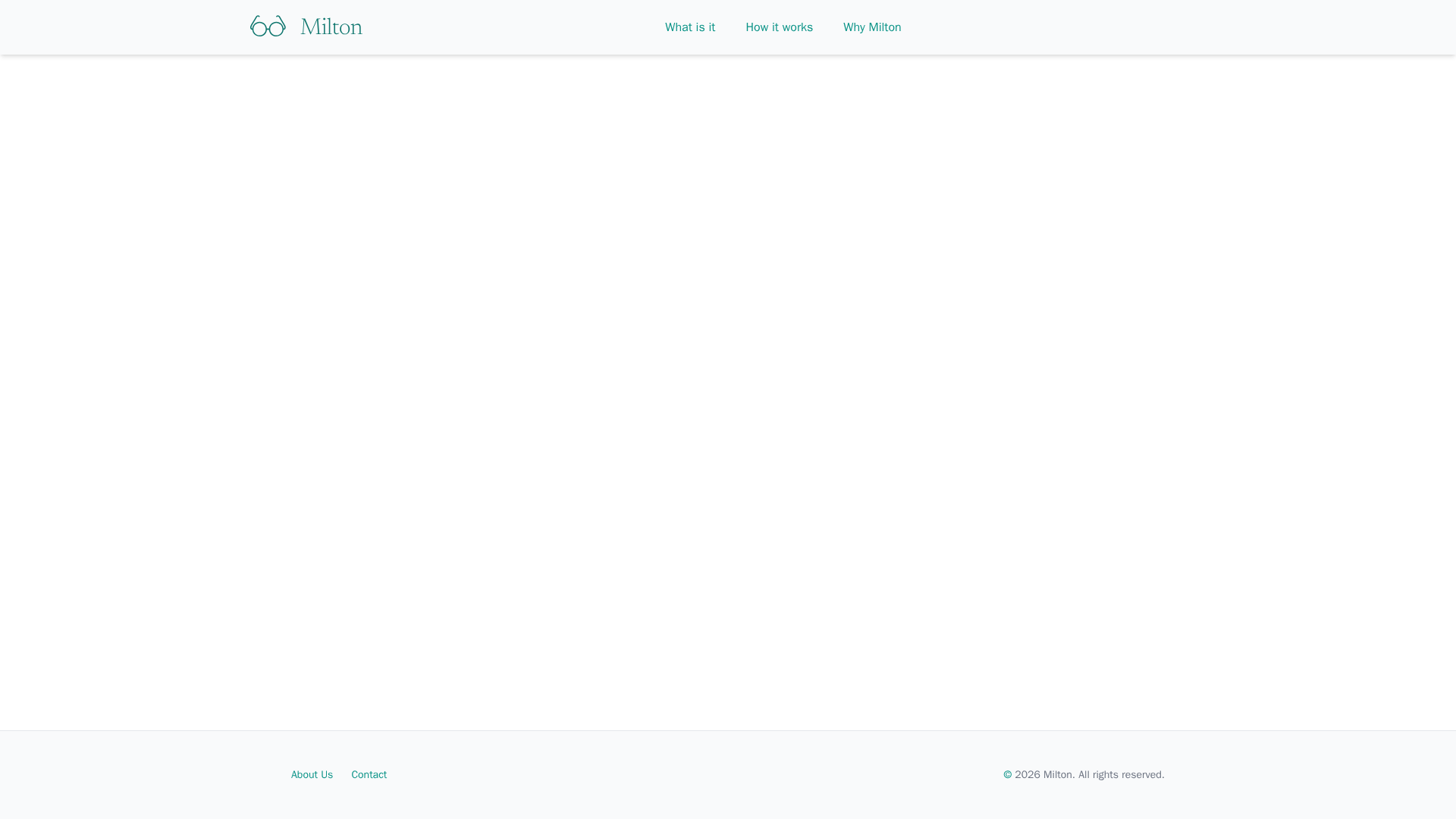The image size is (1456, 819).
Task: Click the round spectacles brand icon
Action: (x=268, y=27)
